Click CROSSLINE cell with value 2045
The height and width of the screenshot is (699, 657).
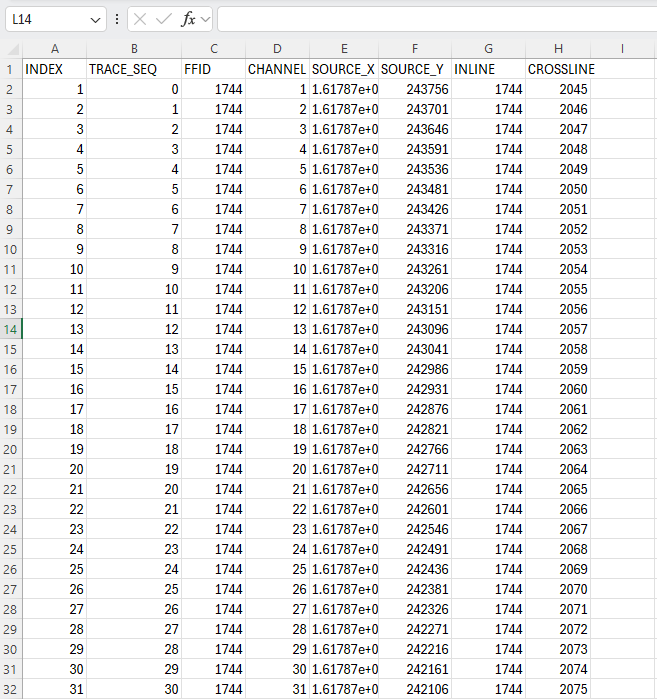pyautogui.click(x=558, y=89)
